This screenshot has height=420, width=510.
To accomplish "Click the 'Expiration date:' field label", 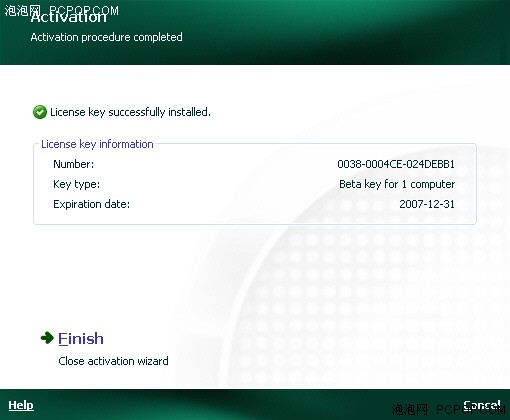I will pyautogui.click(x=91, y=204).
